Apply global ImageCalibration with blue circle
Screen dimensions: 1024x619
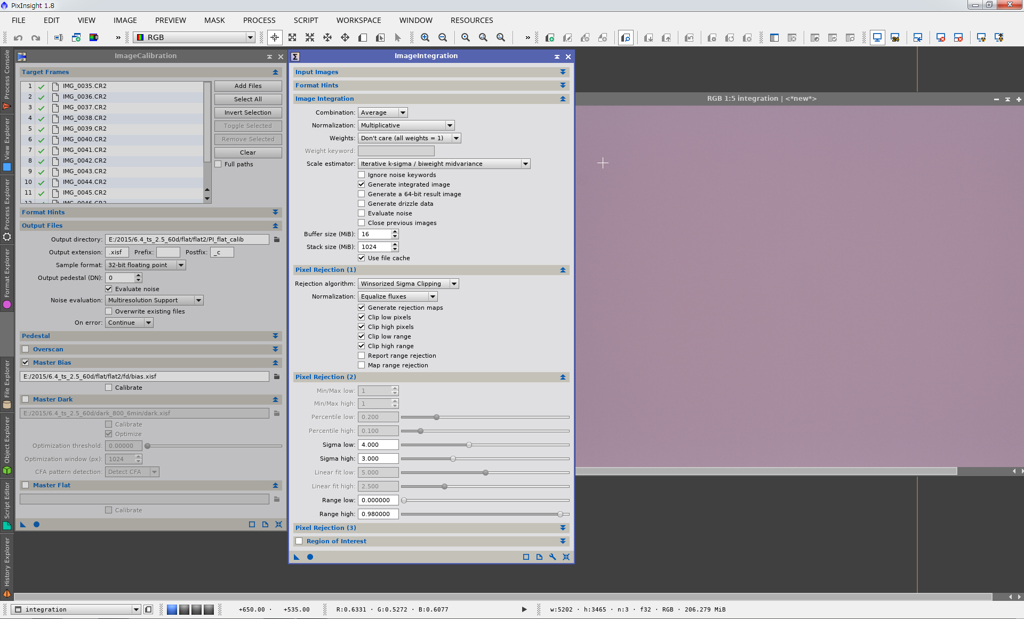point(37,524)
